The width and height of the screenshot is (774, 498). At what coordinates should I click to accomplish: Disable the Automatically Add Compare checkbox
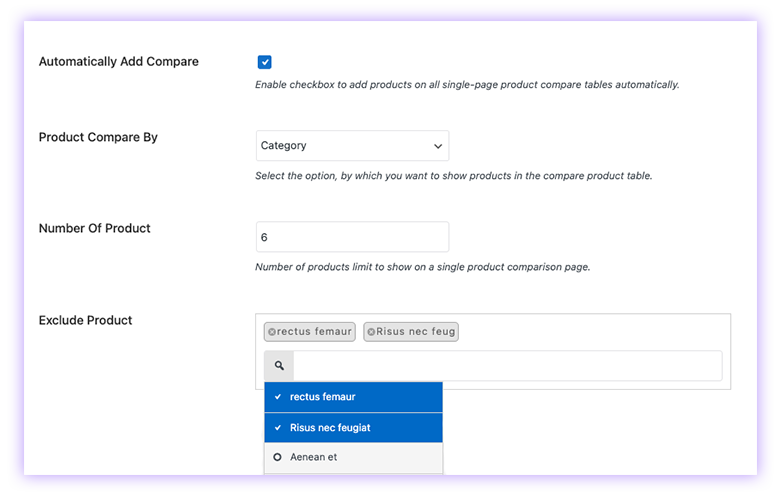pos(264,62)
